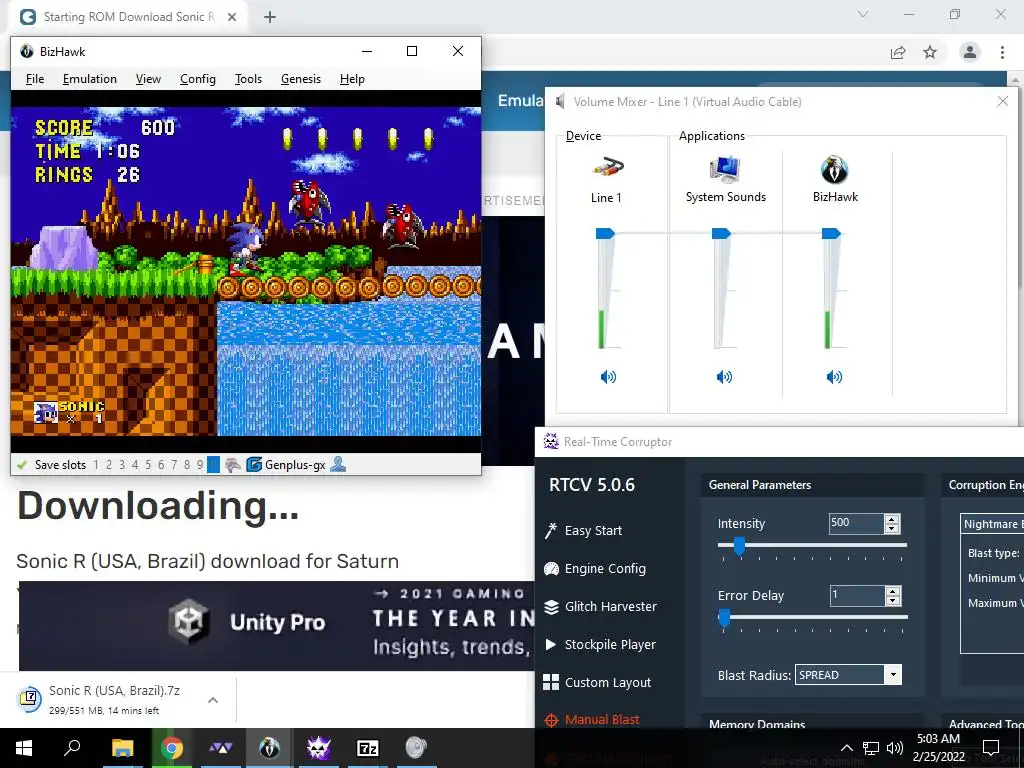Click the Intensity value field

(856, 523)
